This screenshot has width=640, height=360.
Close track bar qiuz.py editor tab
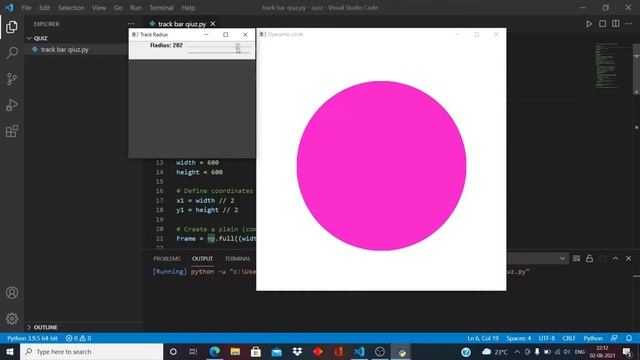[x=213, y=24]
